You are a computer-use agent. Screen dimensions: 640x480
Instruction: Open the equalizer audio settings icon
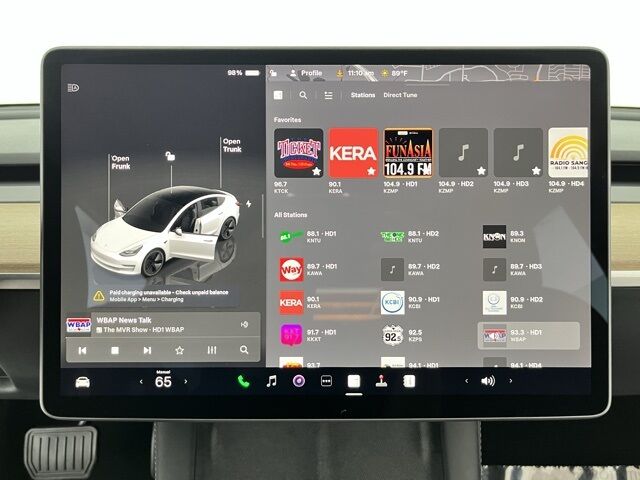click(x=211, y=350)
